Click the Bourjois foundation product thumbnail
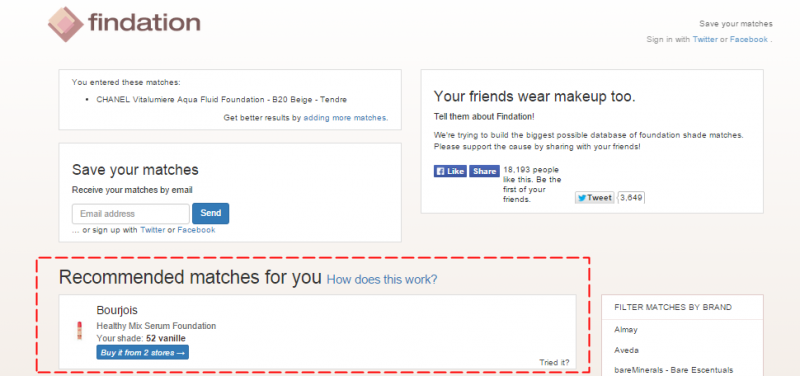 [79, 331]
